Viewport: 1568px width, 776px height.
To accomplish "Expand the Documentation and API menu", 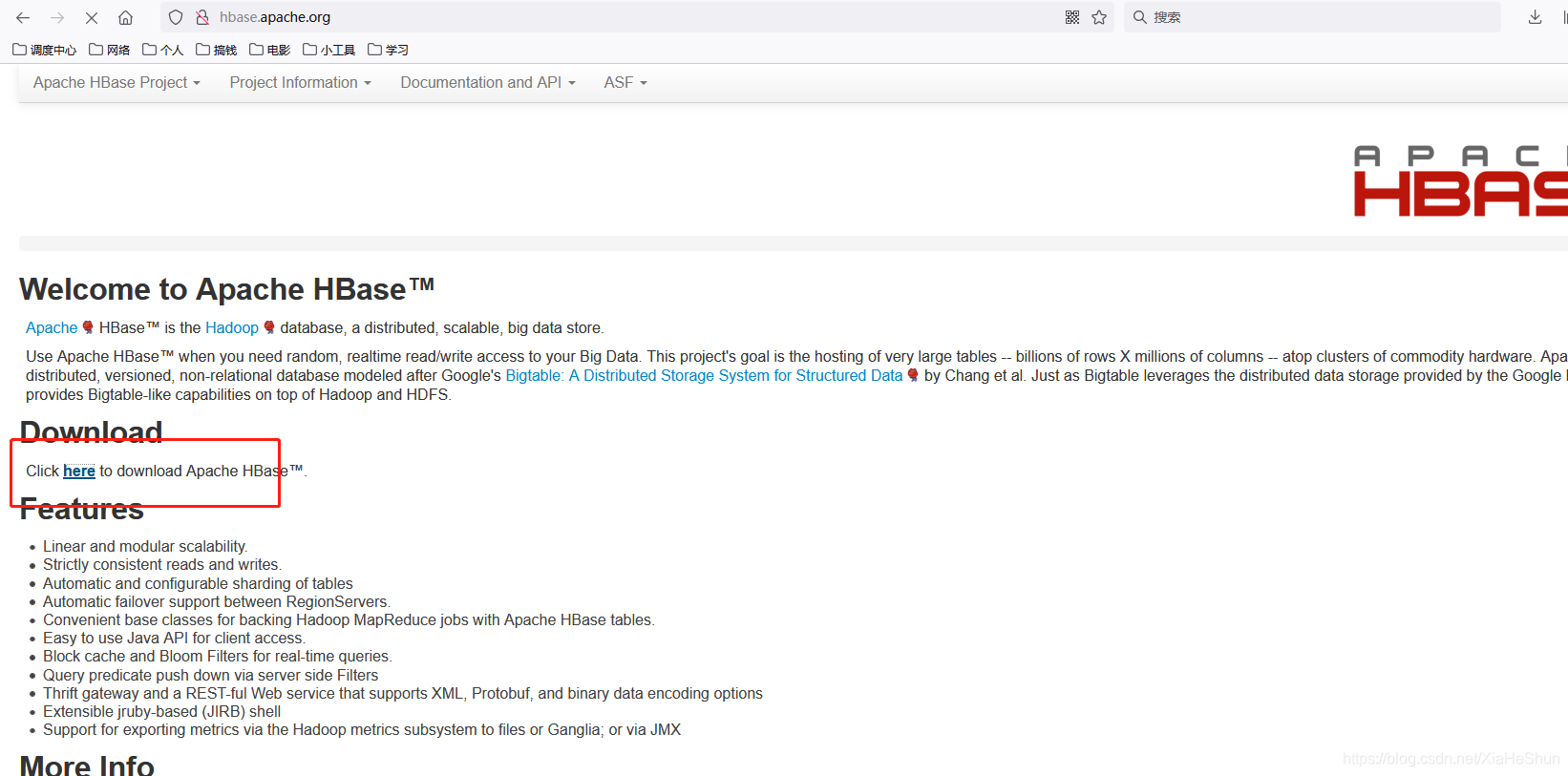I will (x=488, y=83).
